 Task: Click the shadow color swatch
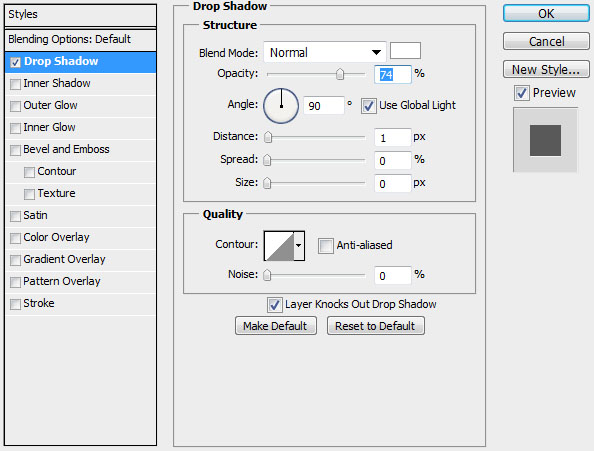click(405, 51)
